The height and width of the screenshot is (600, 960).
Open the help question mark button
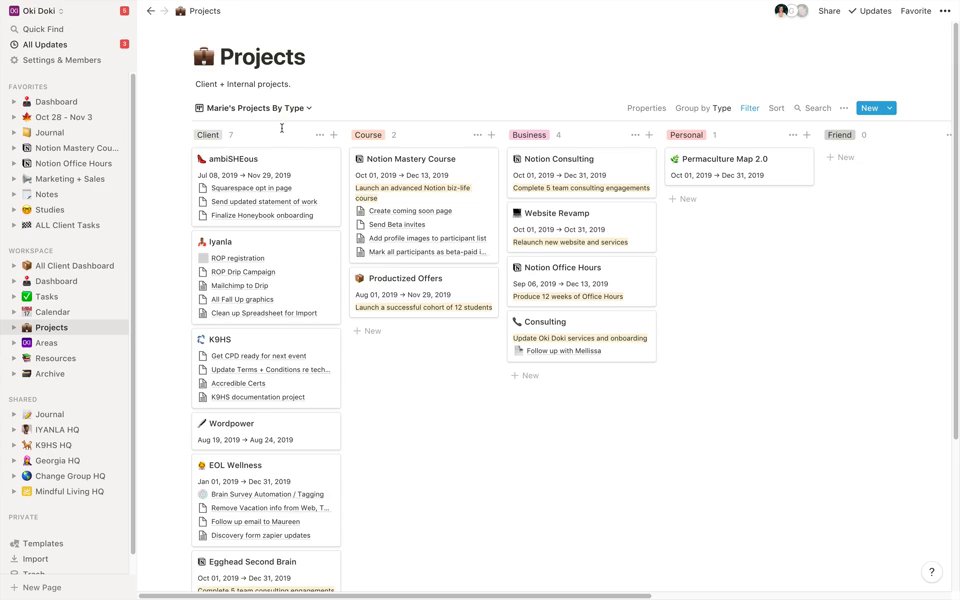point(931,572)
